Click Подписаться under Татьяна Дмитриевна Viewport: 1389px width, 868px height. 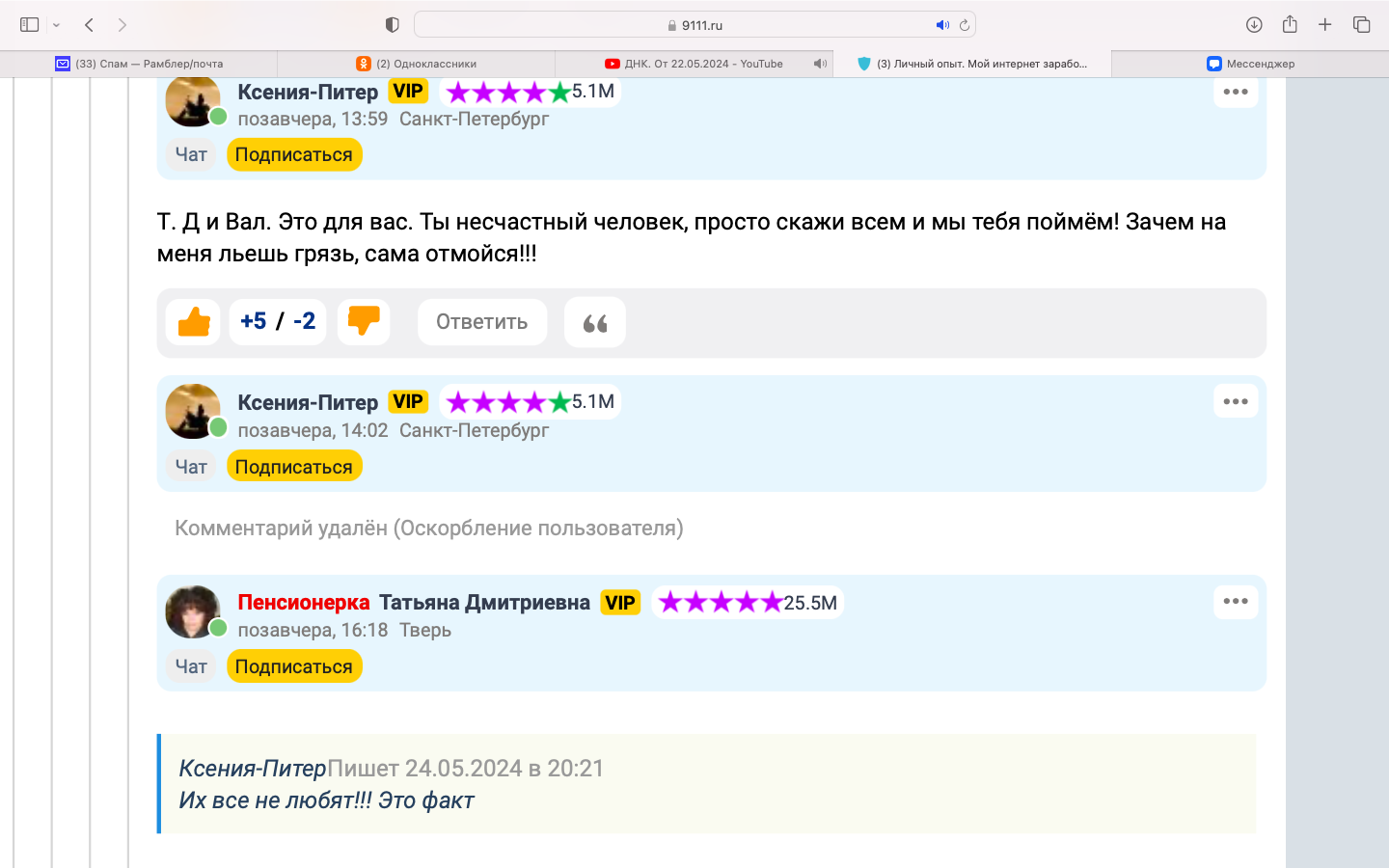coord(294,666)
